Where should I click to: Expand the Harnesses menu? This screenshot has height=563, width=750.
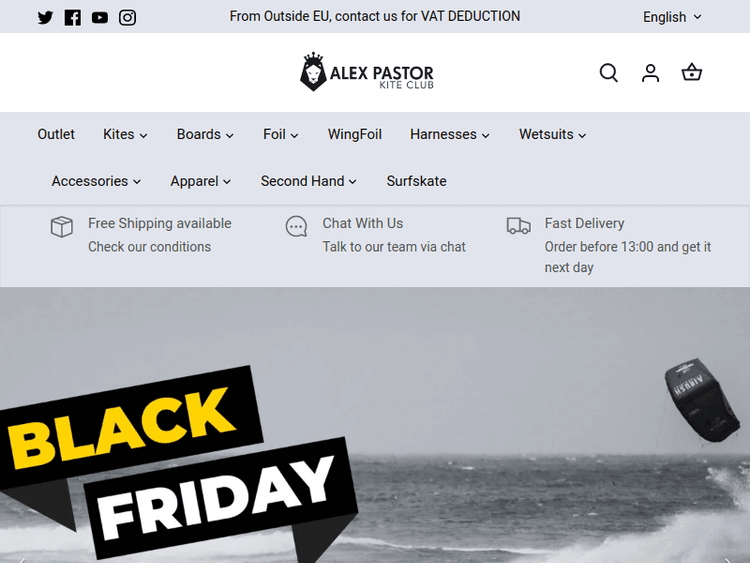450,134
